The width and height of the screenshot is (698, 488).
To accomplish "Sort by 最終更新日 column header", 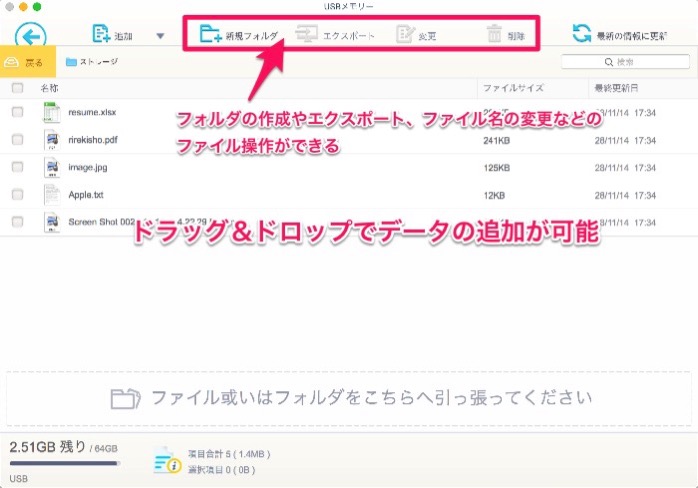I will click(x=616, y=88).
